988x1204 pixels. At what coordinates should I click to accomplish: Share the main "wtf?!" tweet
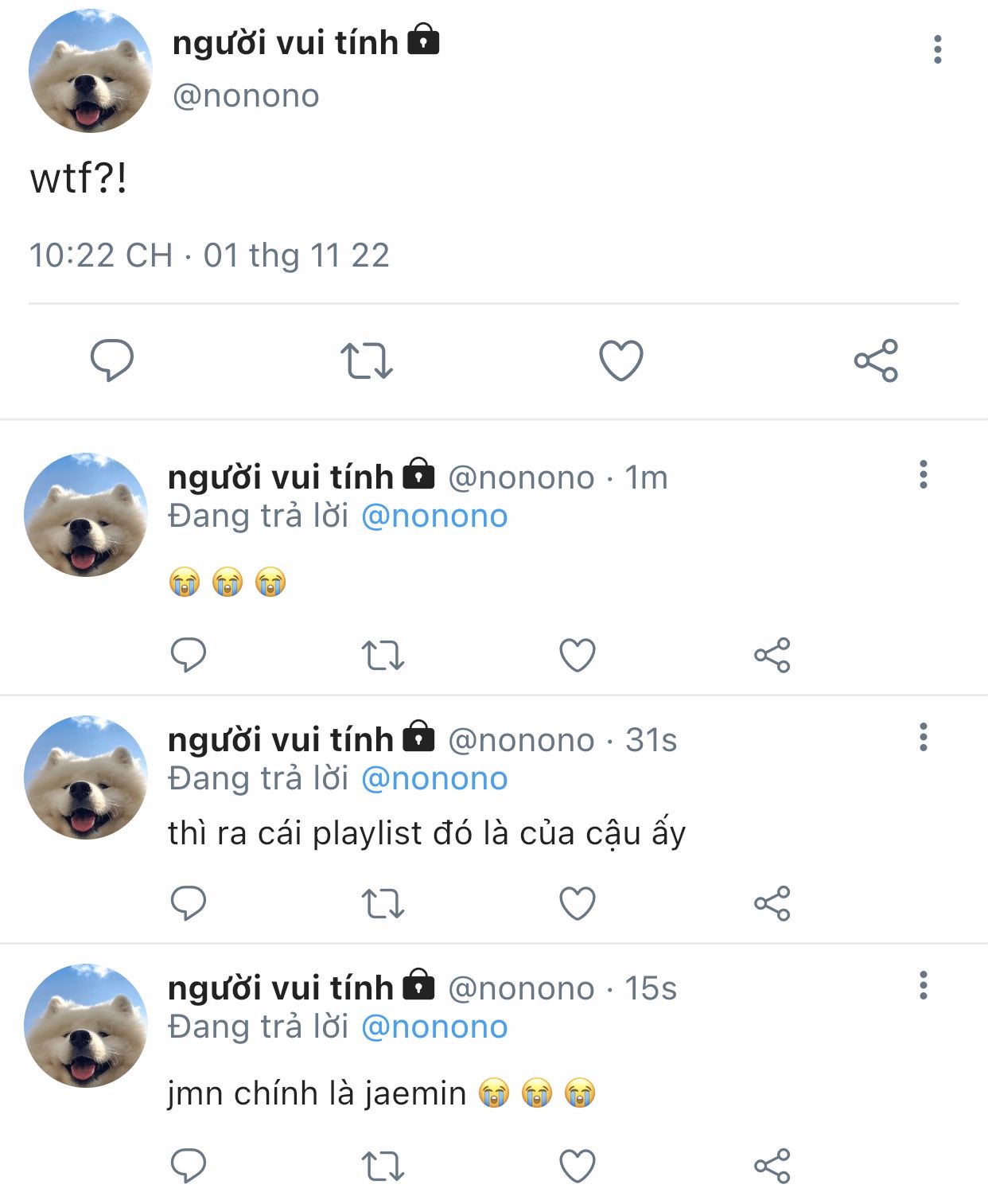coord(876,360)
